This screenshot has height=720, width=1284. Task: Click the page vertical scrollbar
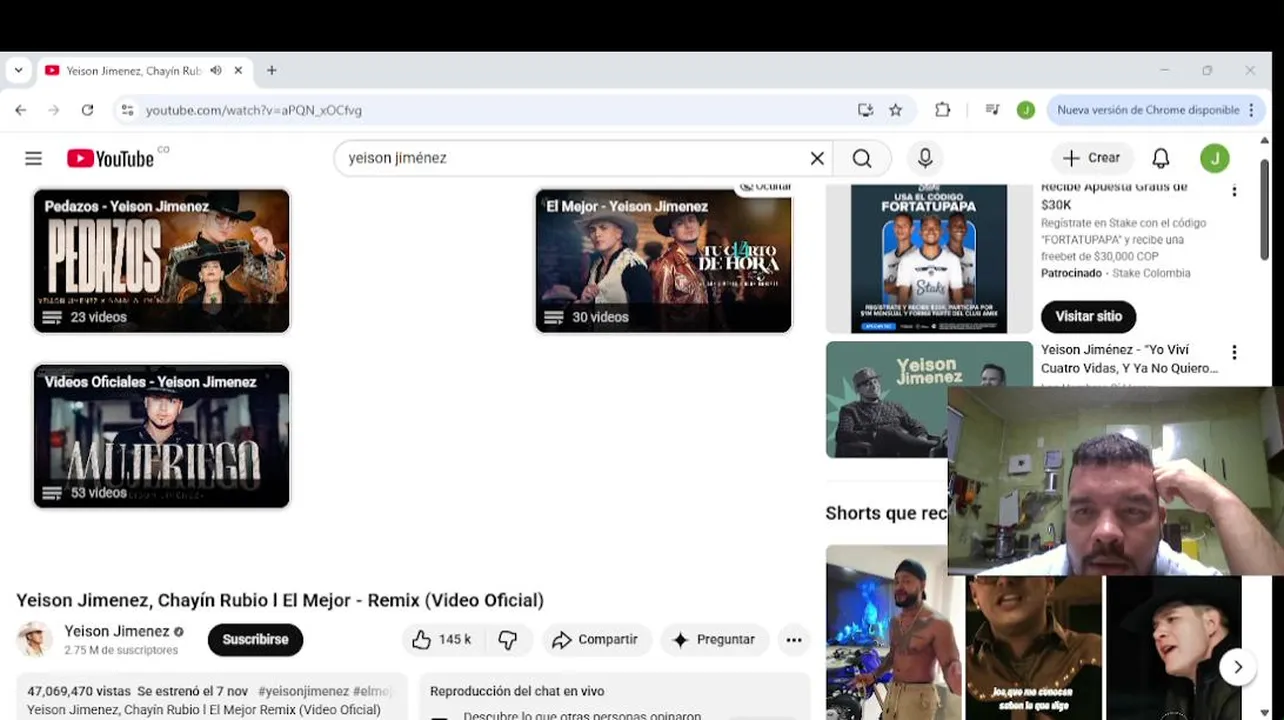coord(1265,210)
